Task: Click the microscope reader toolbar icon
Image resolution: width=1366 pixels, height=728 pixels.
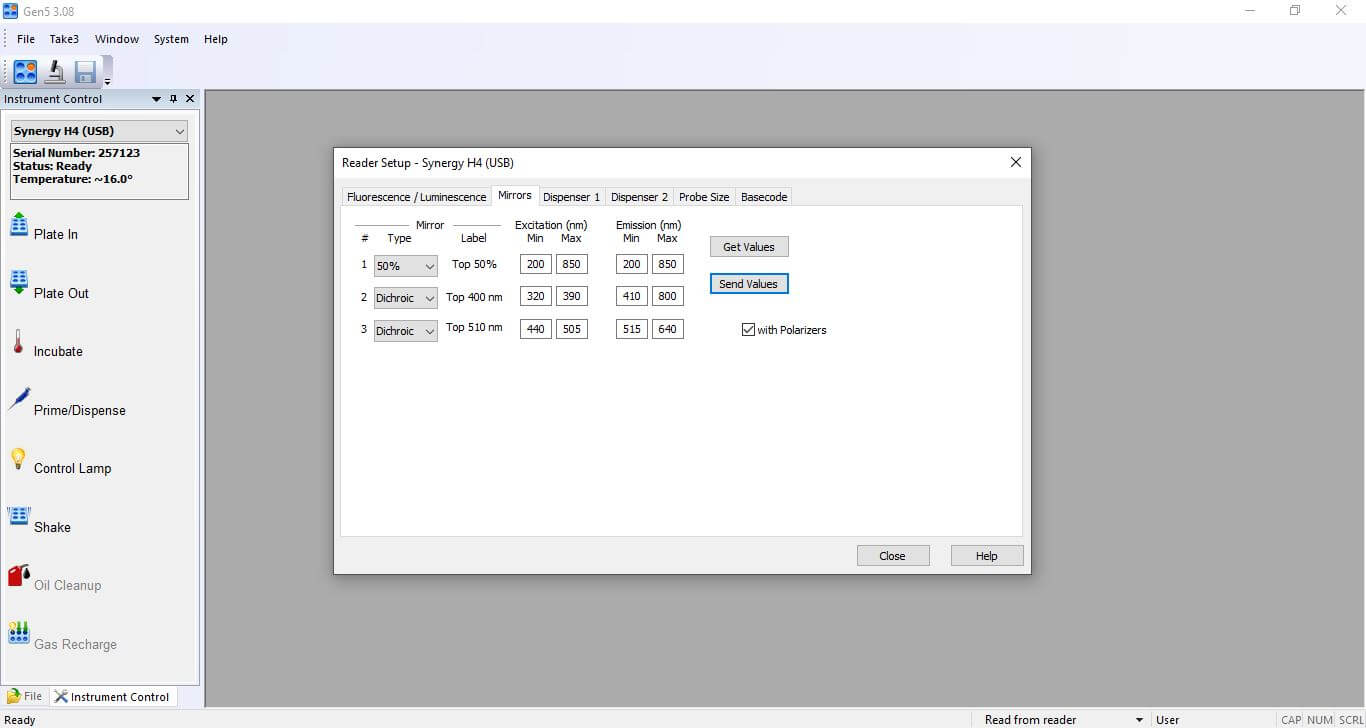Action: pyautogui.click(x=56, y=72)
